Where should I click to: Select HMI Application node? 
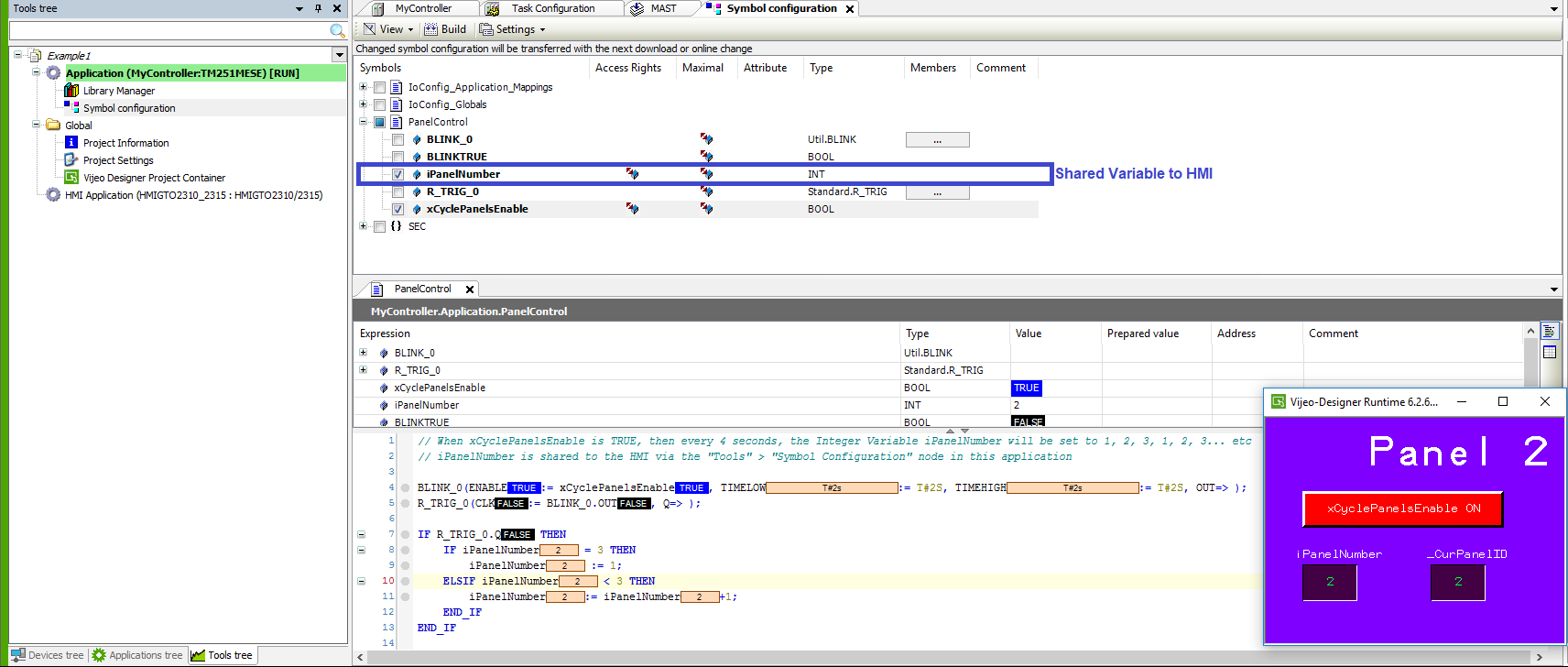click(193, 195)
